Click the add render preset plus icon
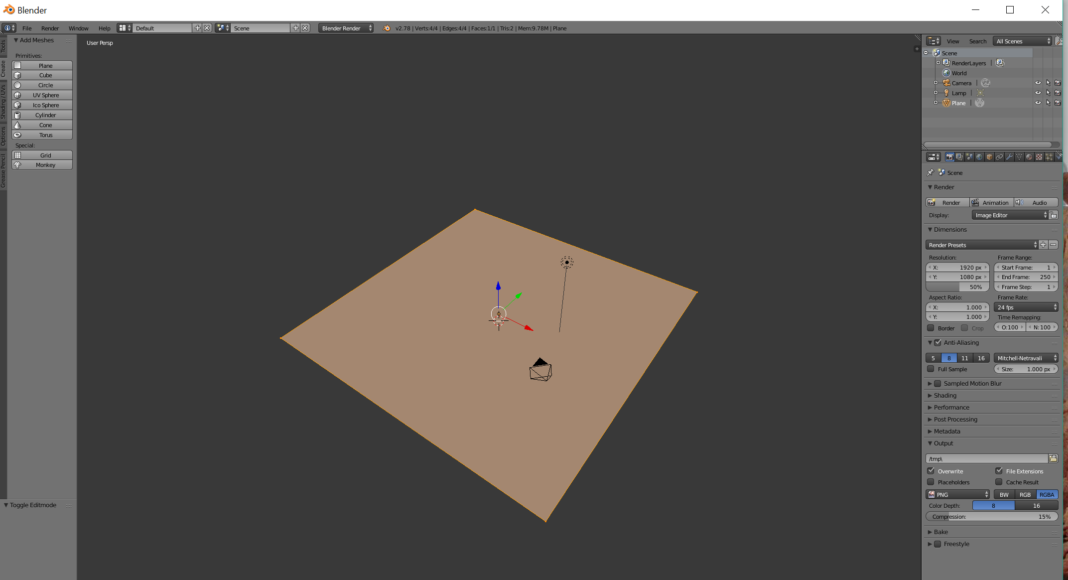Image resolution: width=1068 pixels, height=580 pixels. (1043, 245)
